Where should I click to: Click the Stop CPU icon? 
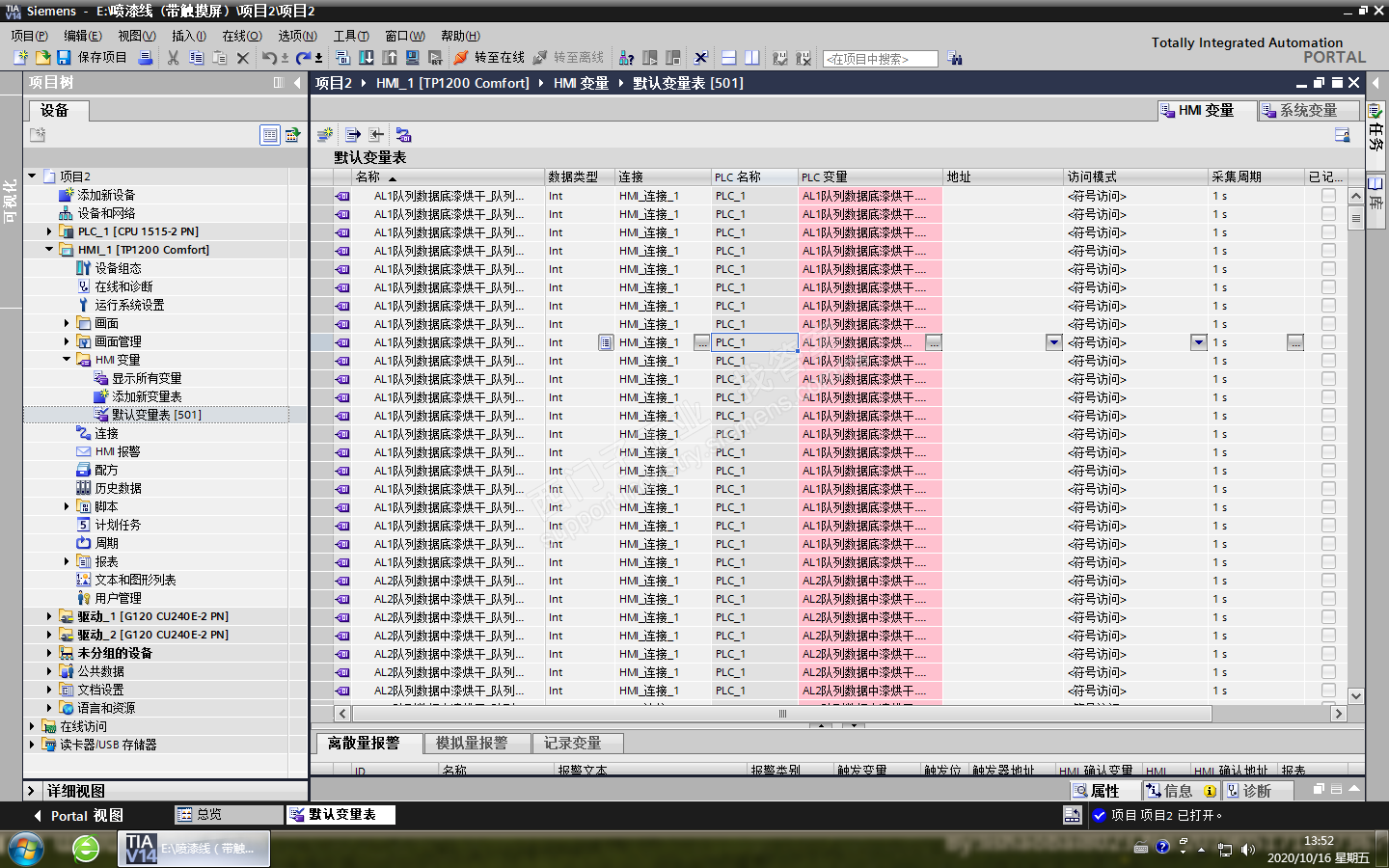tap(673, 58)
